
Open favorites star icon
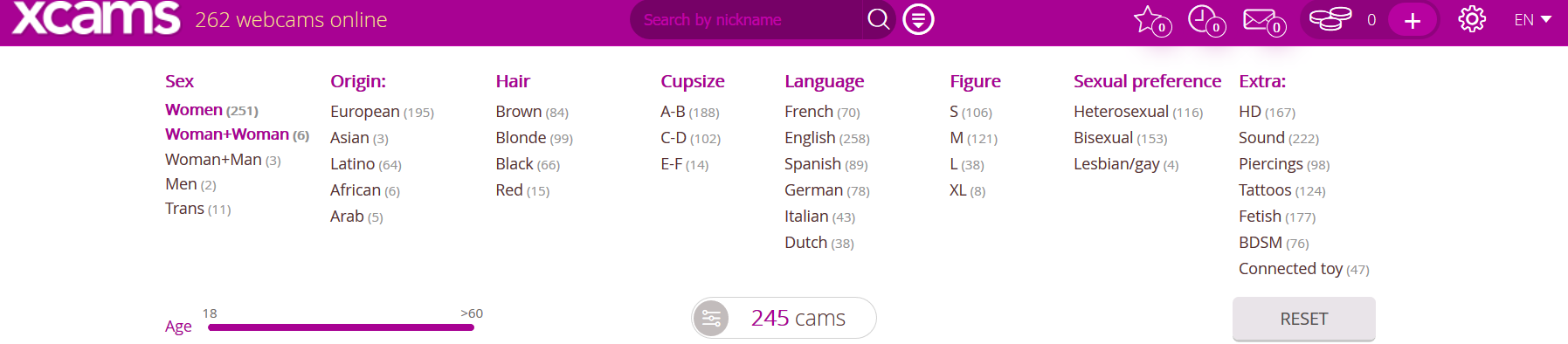1152,20
